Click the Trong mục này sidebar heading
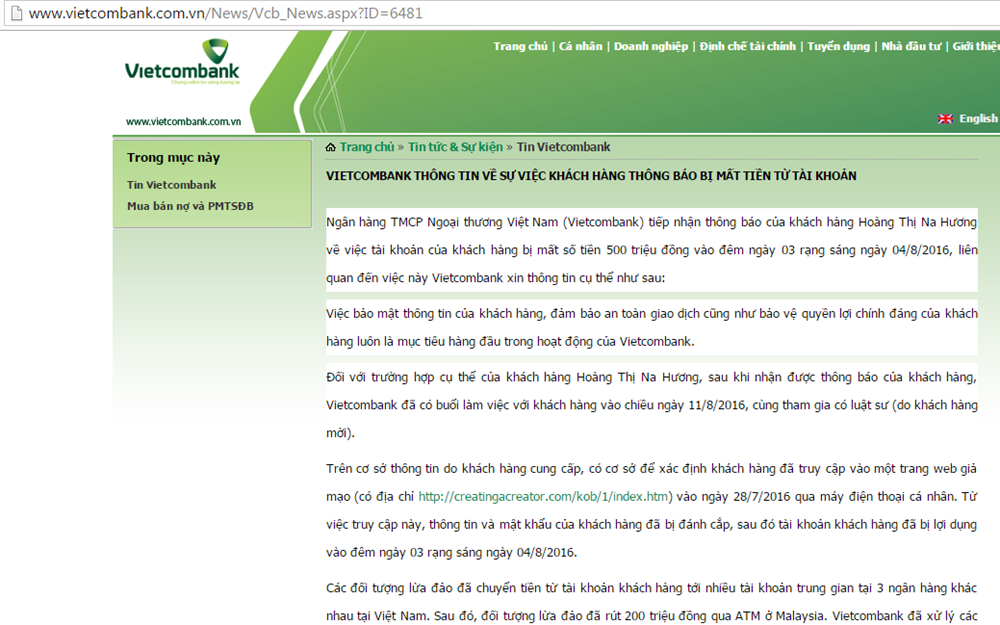The image size is (1000, 625). 173,158
